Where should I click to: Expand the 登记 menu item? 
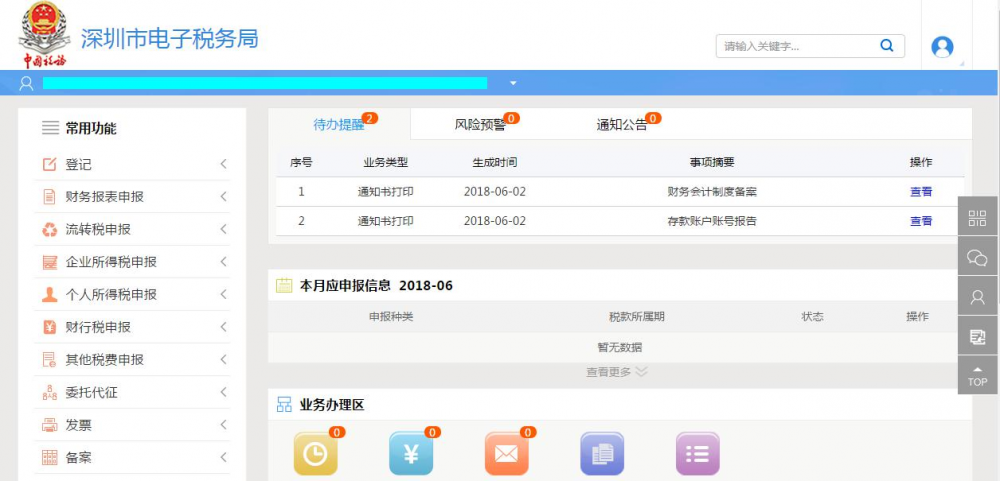tap(132, 164)
